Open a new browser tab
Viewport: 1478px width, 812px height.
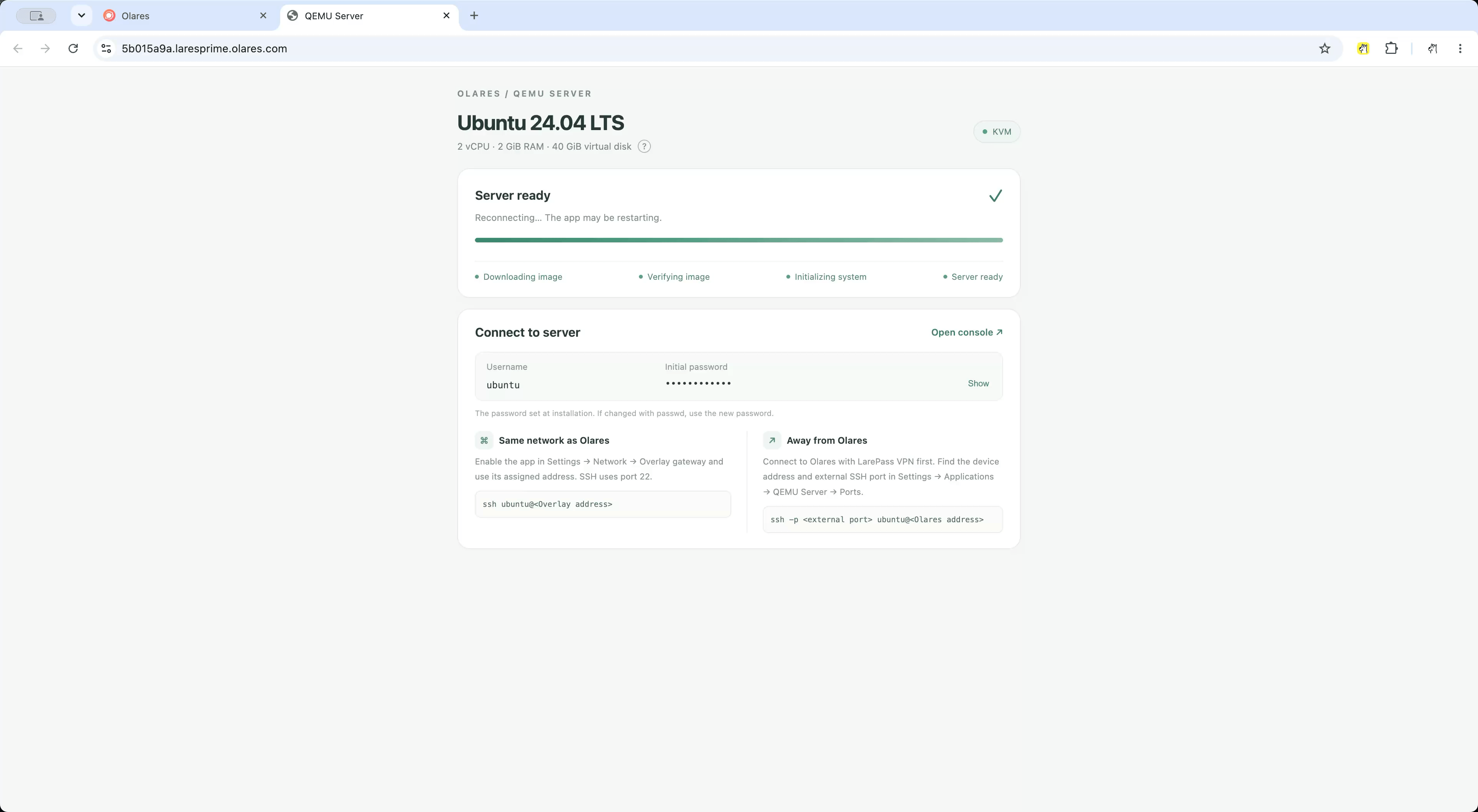[474, 15]
